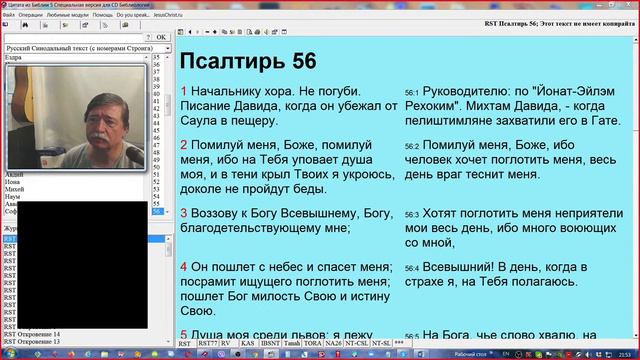Select the book Ездра
Image resolution: width=640 pixels, height=360 pixels.
click(x=13, y=58)
